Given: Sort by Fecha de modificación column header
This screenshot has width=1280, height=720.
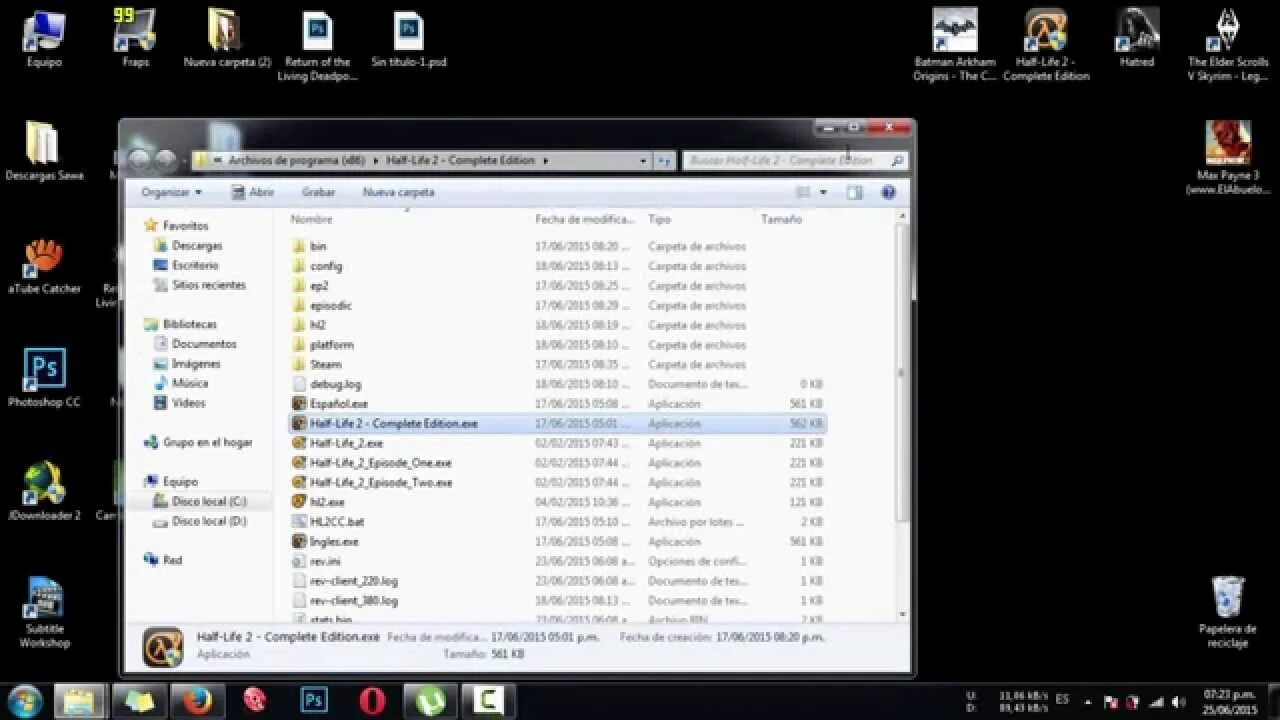Looking at the screenshot, I should coord(586,219).
